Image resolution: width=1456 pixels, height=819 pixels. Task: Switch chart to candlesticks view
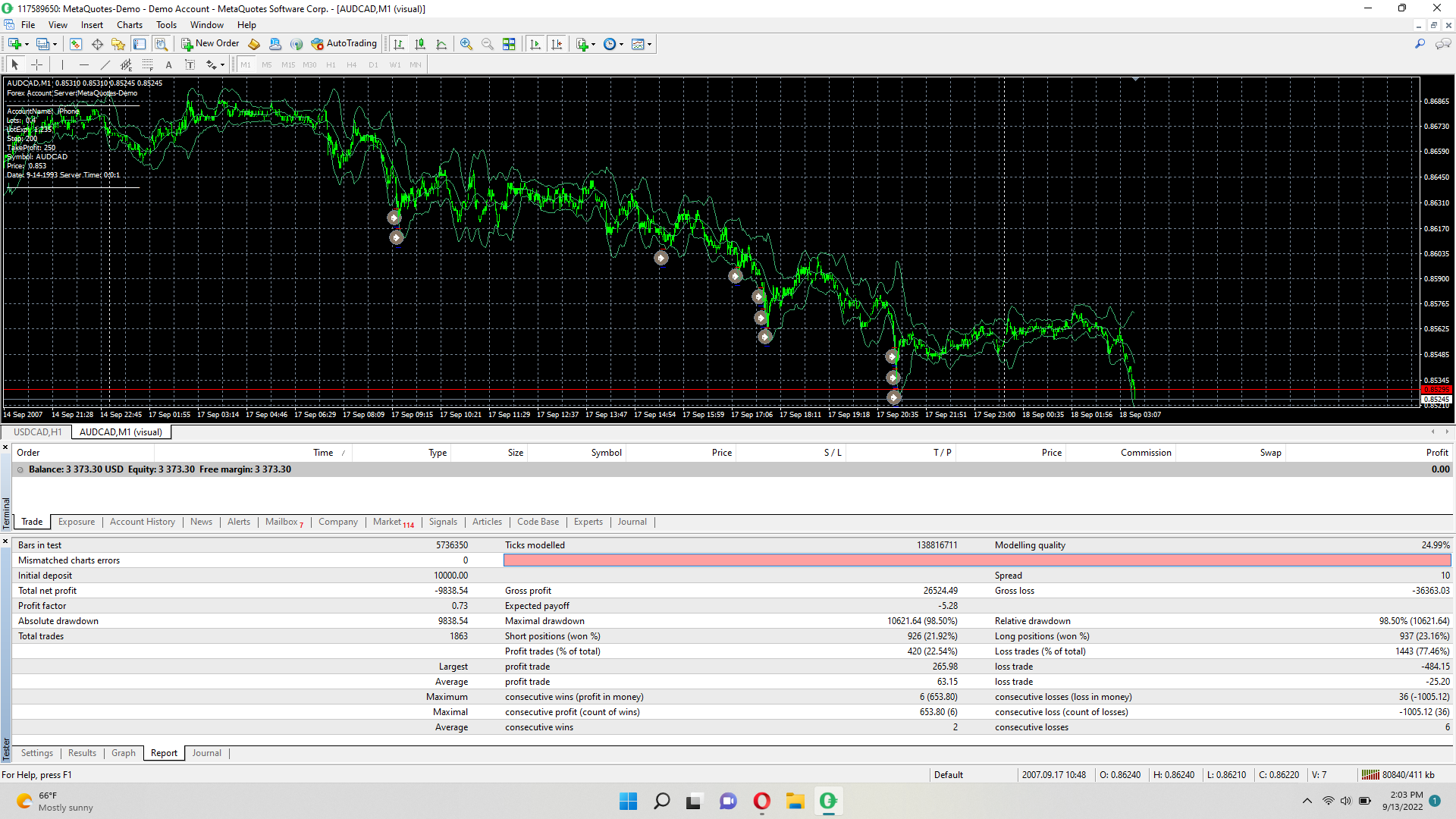point(420,44)
